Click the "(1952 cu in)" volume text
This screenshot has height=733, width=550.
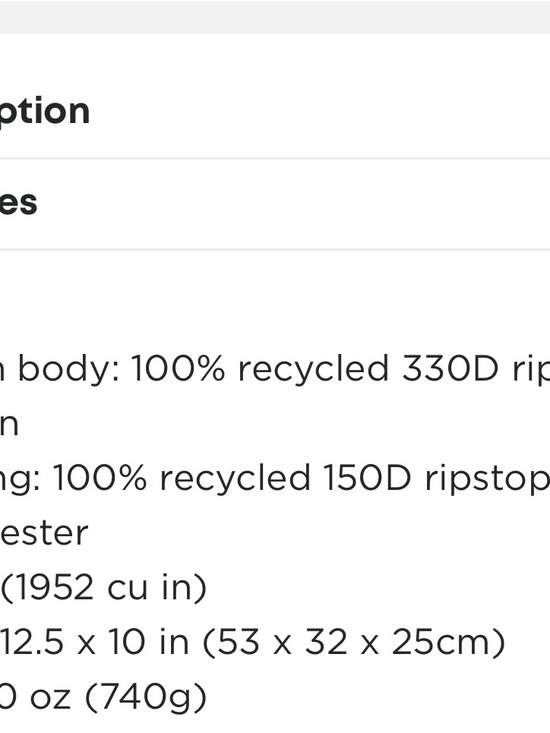tap(104, 587)
